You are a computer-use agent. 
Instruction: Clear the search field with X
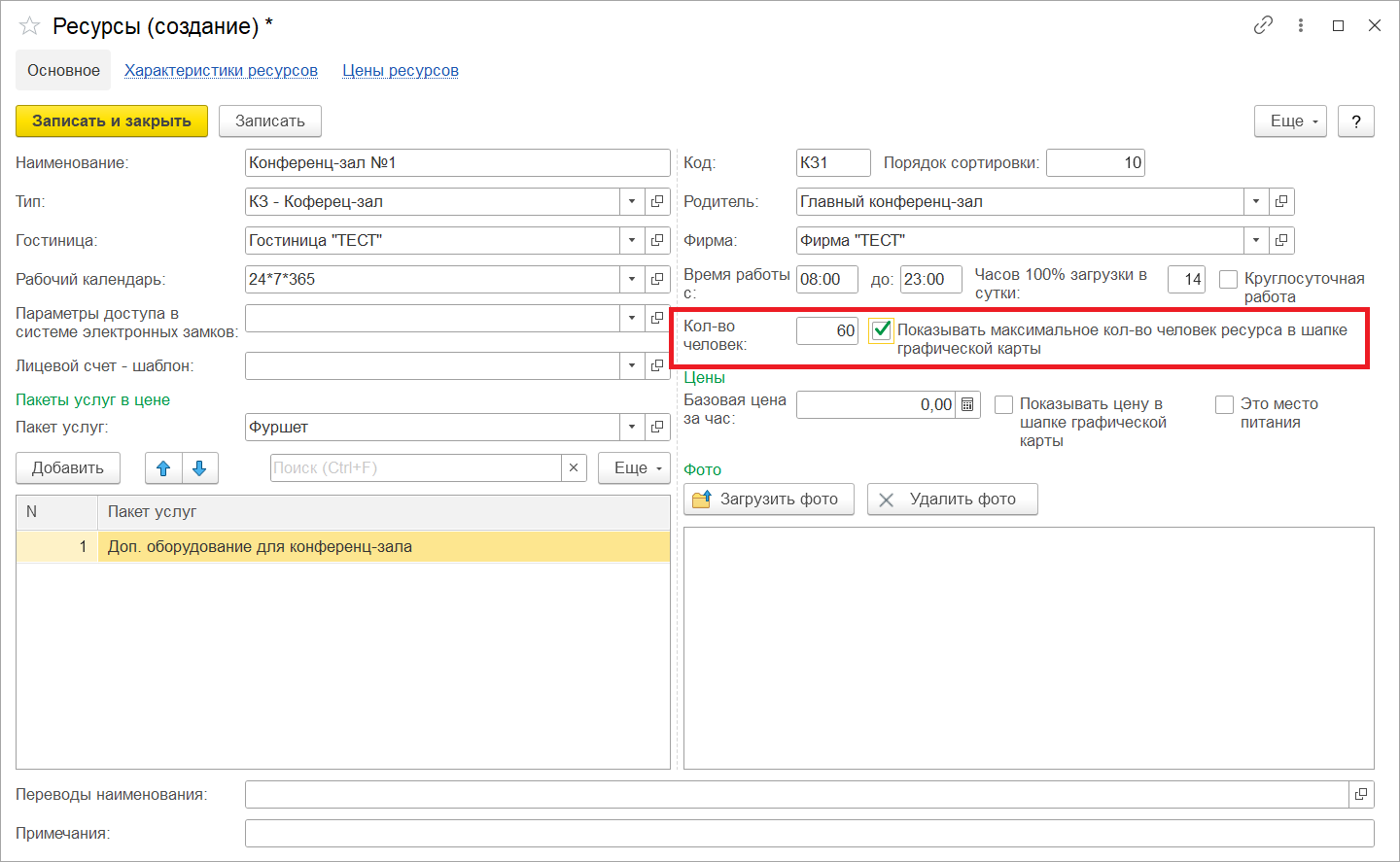[x=574, y=467]
